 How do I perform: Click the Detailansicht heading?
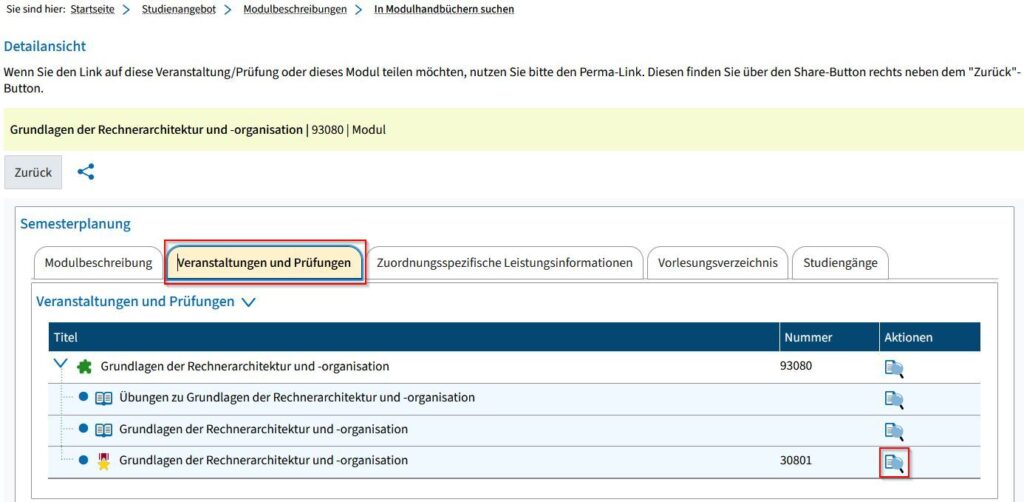pos(45,46)
